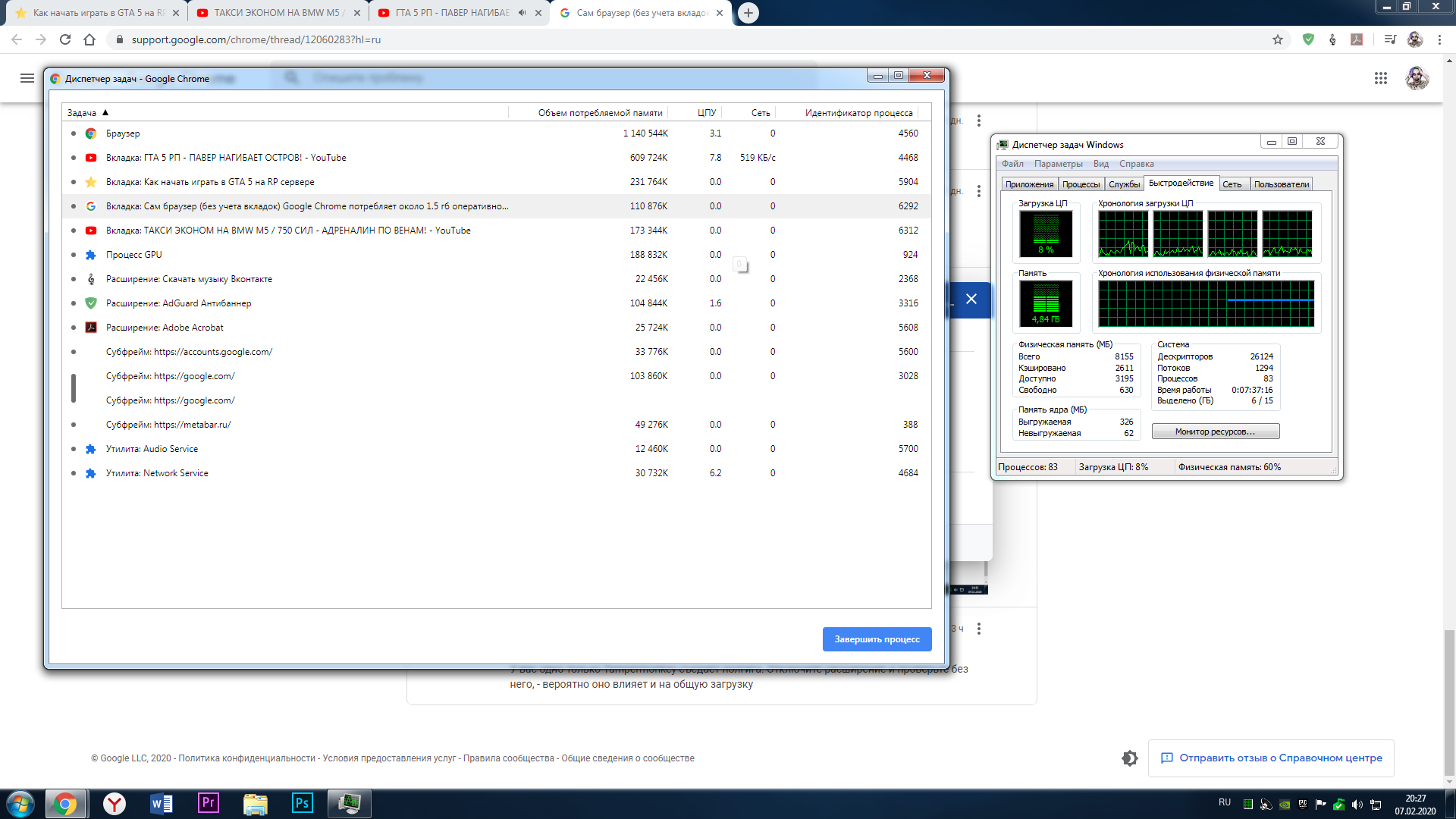Screen dimensions: 1456x819
Task: Click the Монитор ресурсов button
Action: click(x=1215, y=431)
